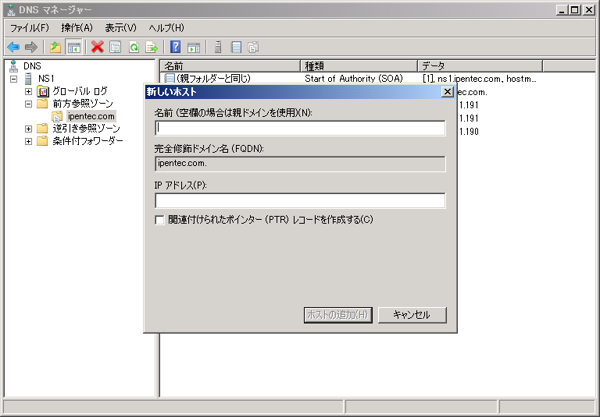The image size is (600, 417).
Task: Expand 条件付フォワーダー node
Action: pos(28,142)
